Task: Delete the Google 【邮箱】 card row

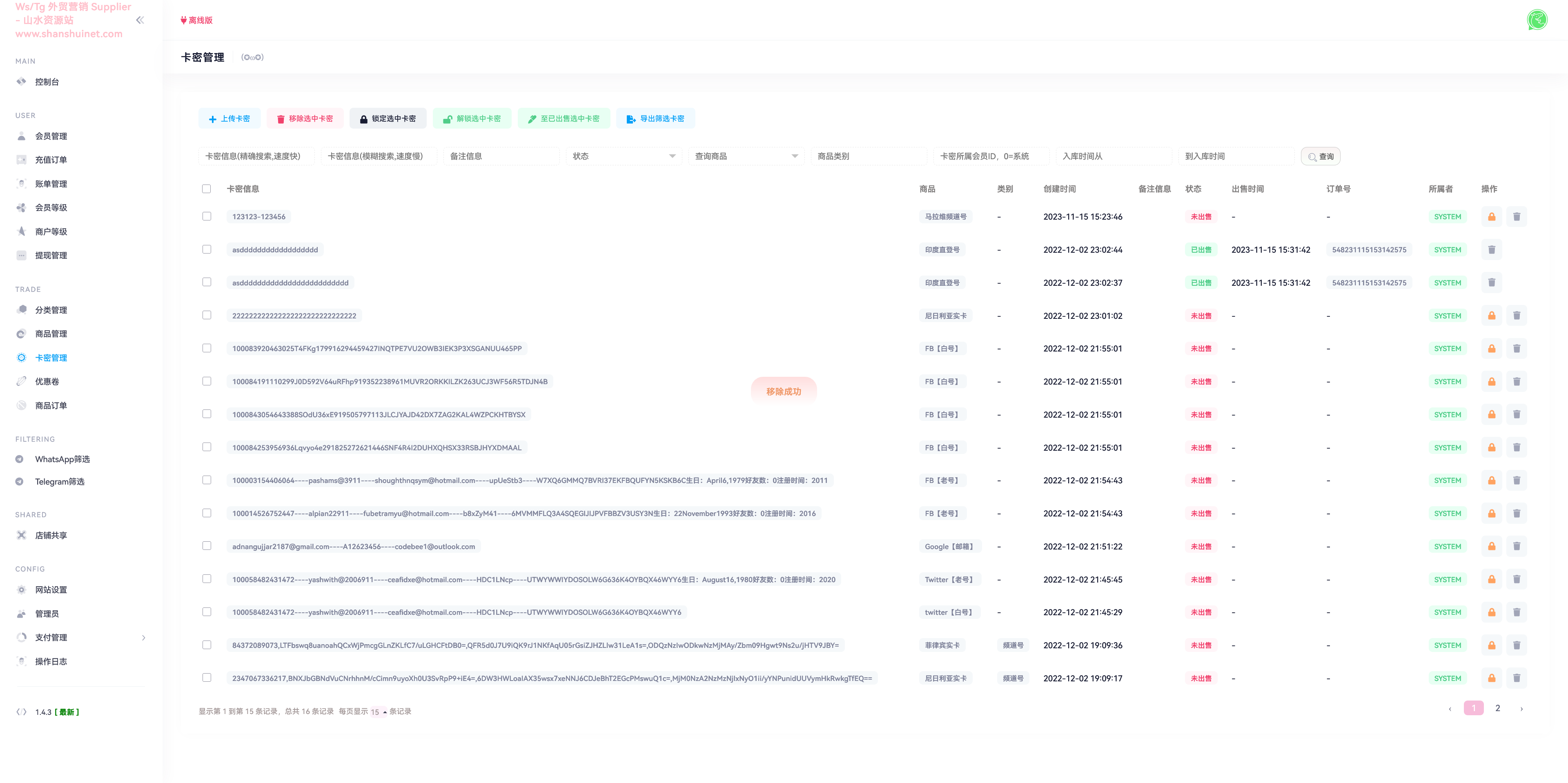Action: (x=1516, y=546)
